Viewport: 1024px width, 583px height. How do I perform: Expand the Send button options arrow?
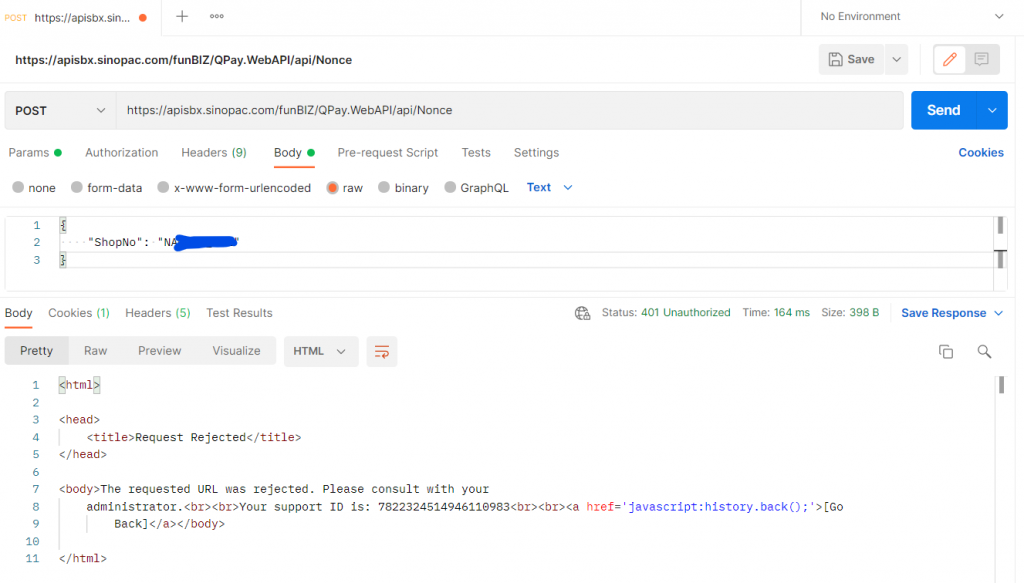tap(992, 110)
